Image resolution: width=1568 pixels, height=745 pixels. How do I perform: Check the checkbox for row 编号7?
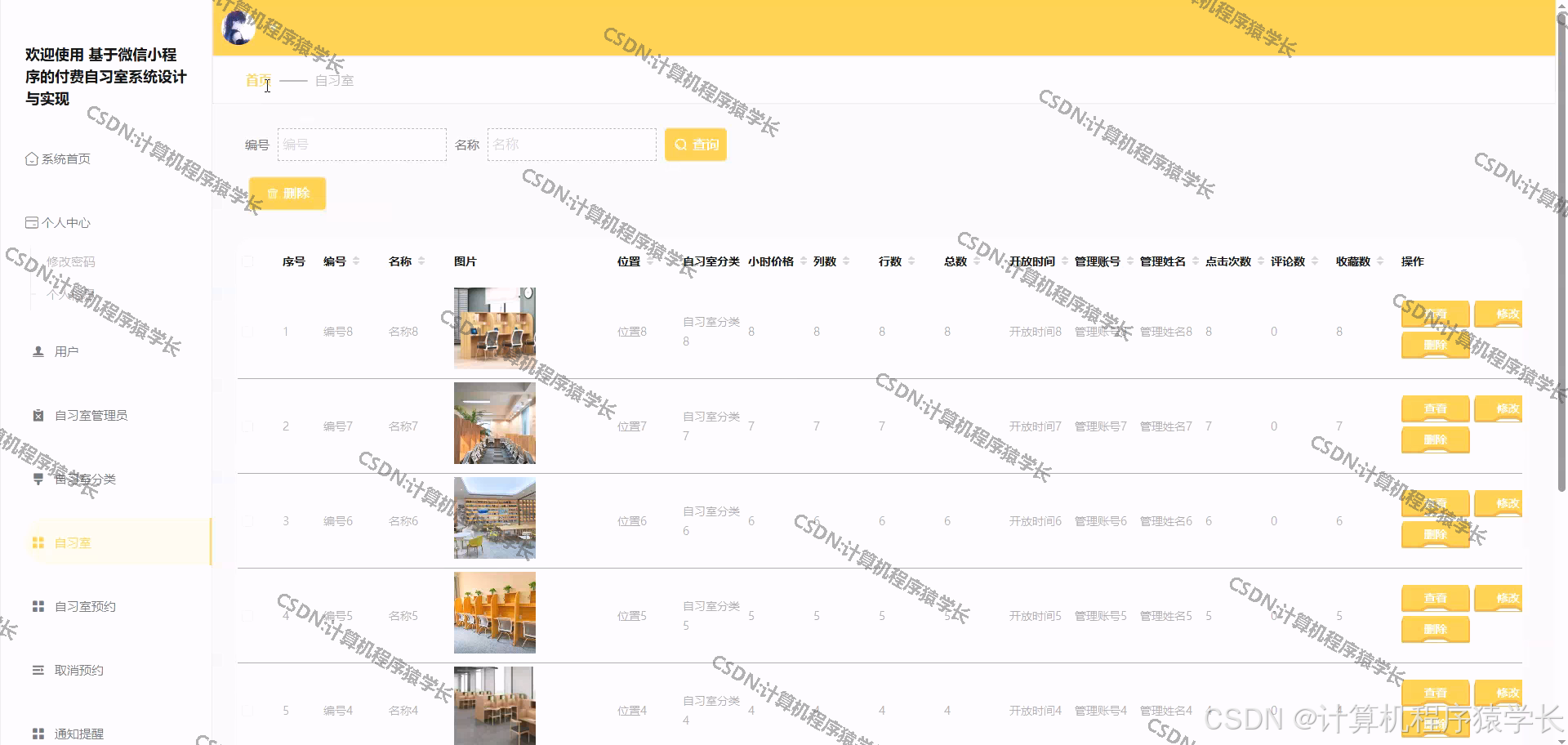(247, 426)
